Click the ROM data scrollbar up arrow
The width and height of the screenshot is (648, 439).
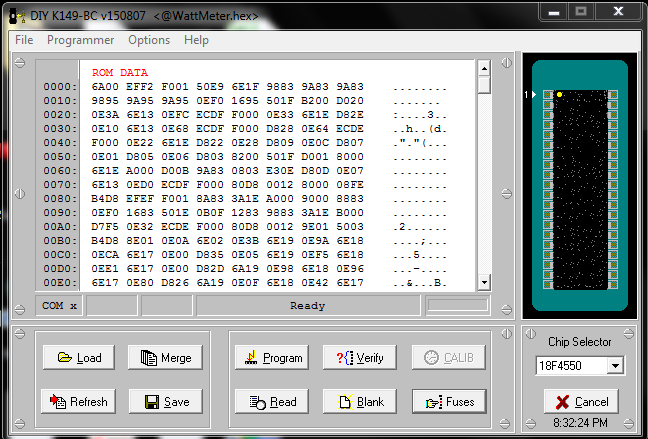[x=483, y=68]
